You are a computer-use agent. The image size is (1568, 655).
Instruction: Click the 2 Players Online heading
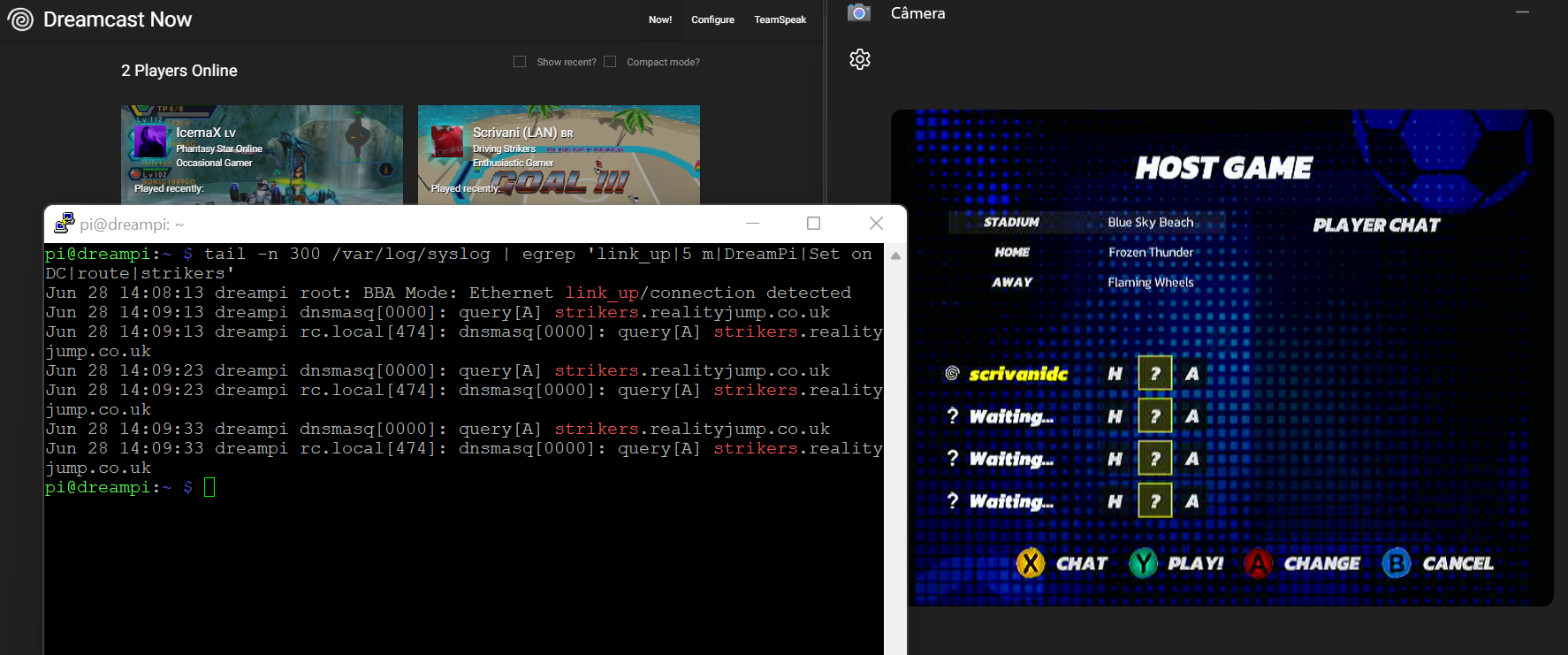click(x=179, y=71)
